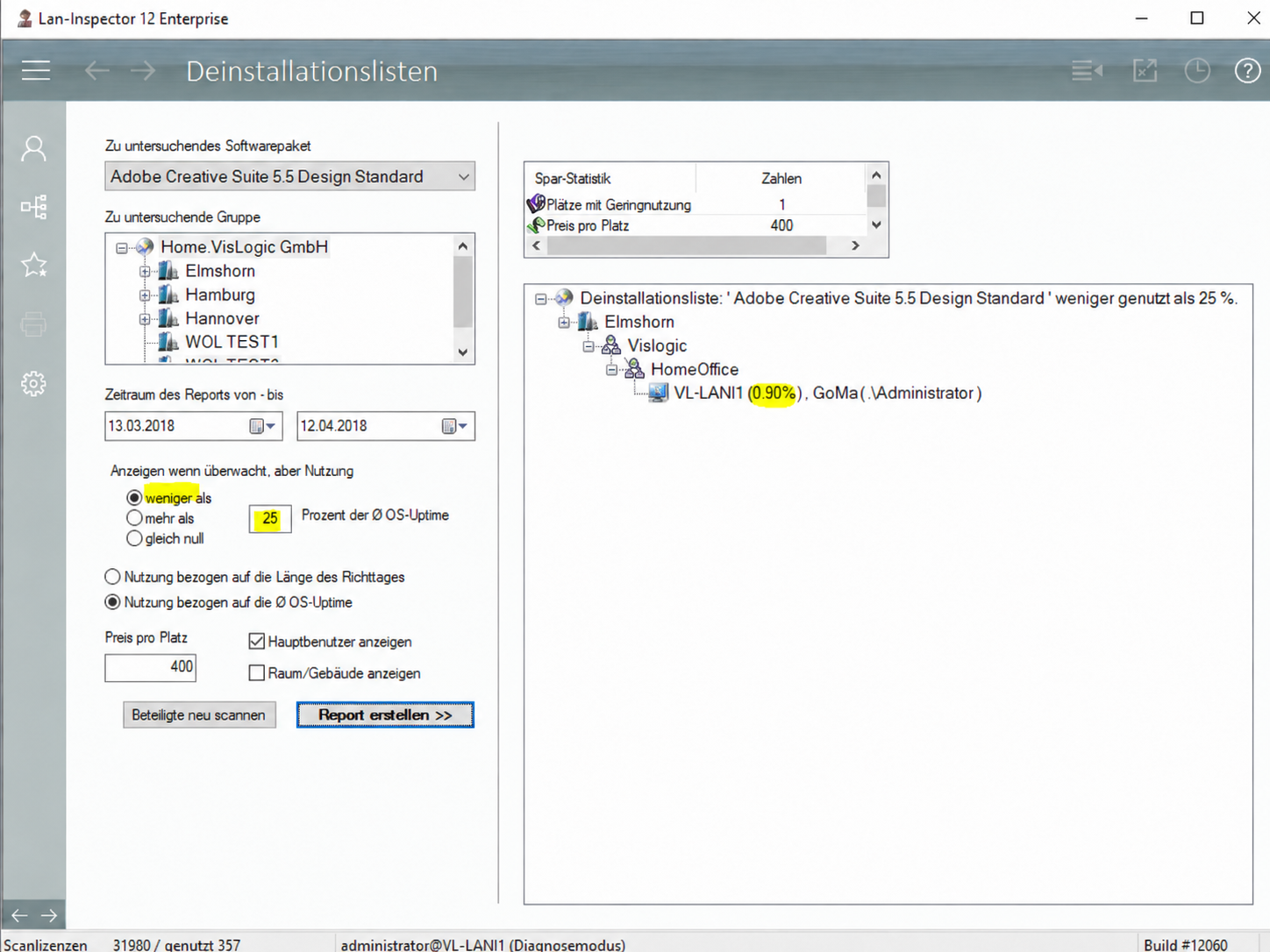Open the list panel icon in header
The image size is (1270, 952).
[1088, 71]
